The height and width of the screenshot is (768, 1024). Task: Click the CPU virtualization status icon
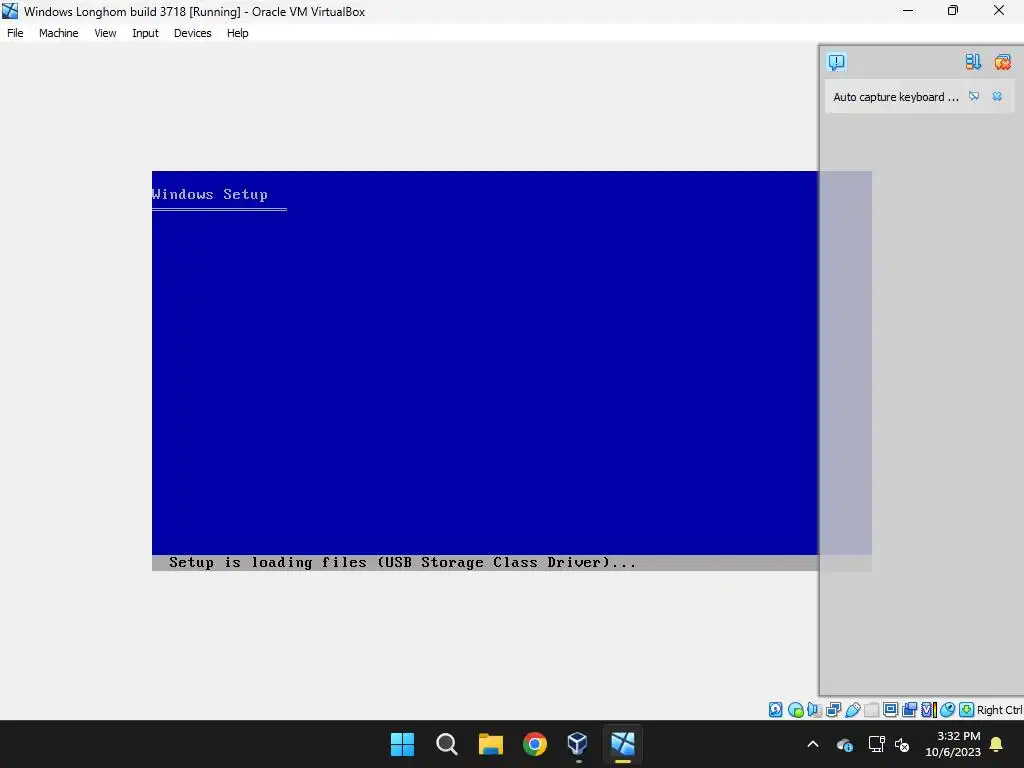tap(929, 710)
